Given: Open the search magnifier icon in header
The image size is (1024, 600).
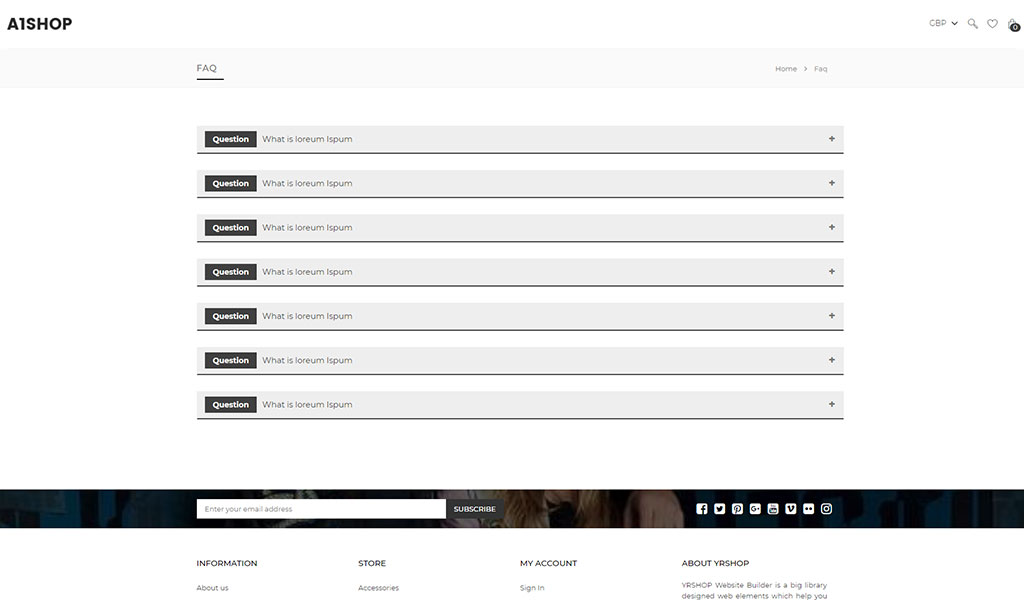Looking at the screenshot, I should point(972,23).
